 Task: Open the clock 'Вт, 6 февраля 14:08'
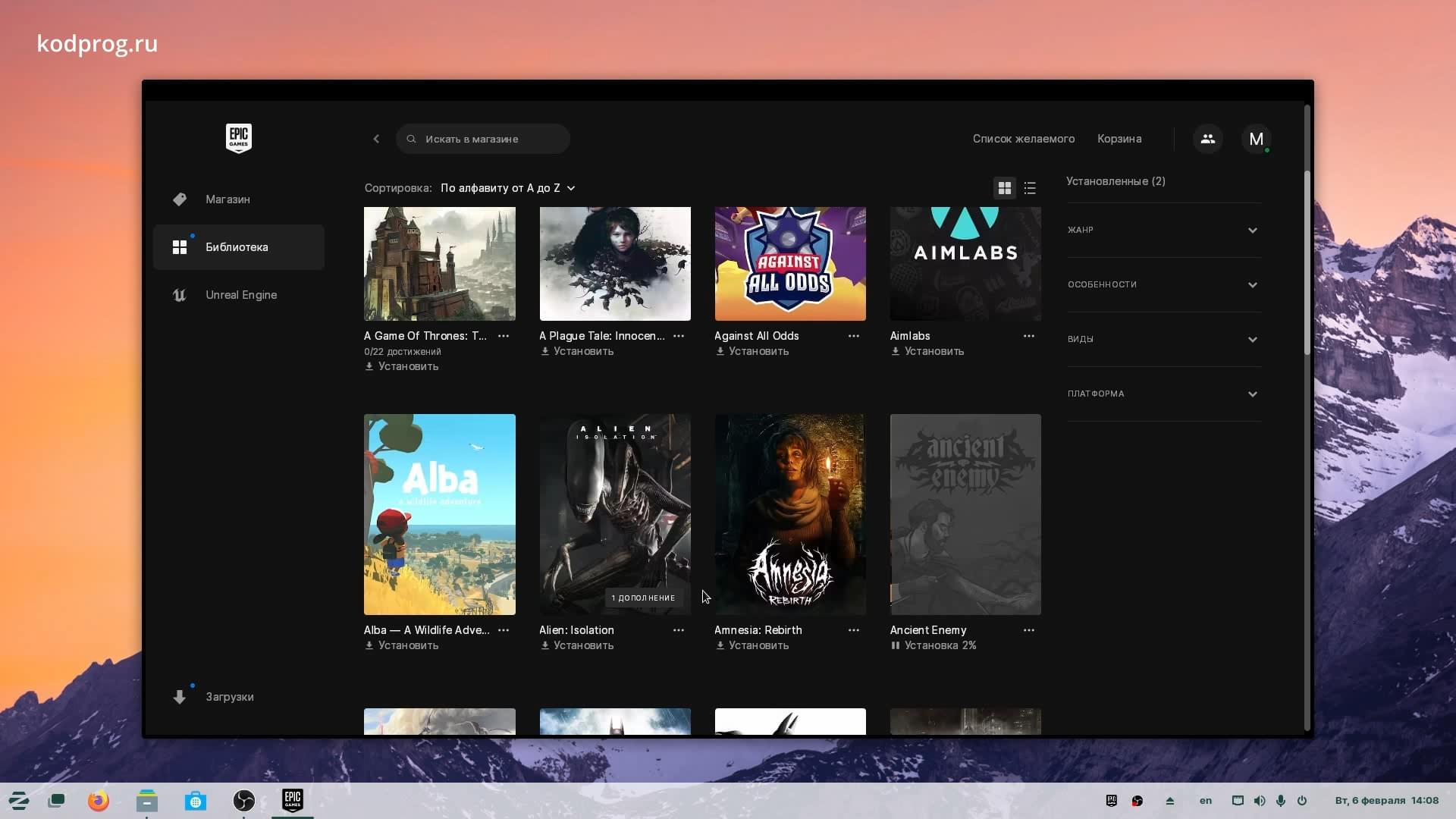click(1387, 801)
